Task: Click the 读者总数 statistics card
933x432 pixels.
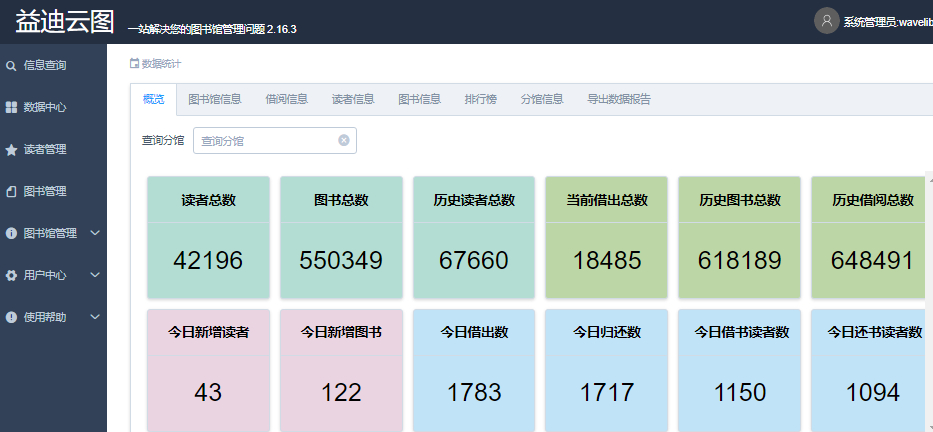Action: click(x=208, y=237)
